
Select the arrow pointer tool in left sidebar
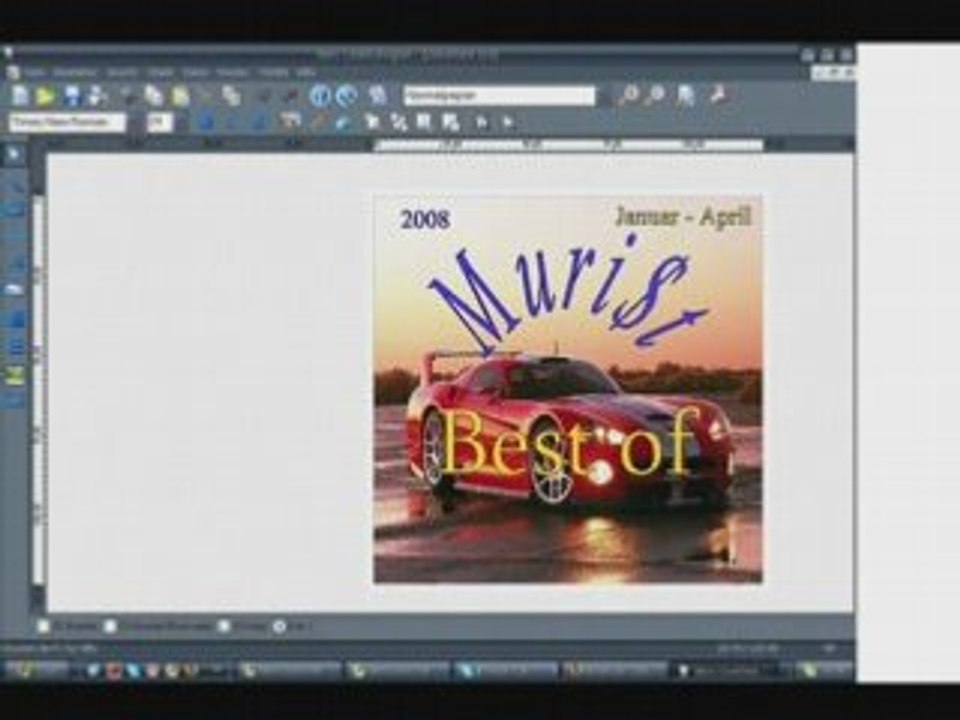15,154
